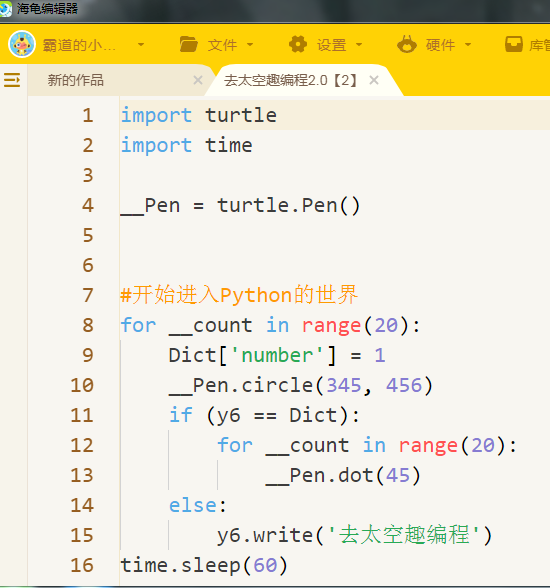Close the 新的作品 tab

pos(198,80)
